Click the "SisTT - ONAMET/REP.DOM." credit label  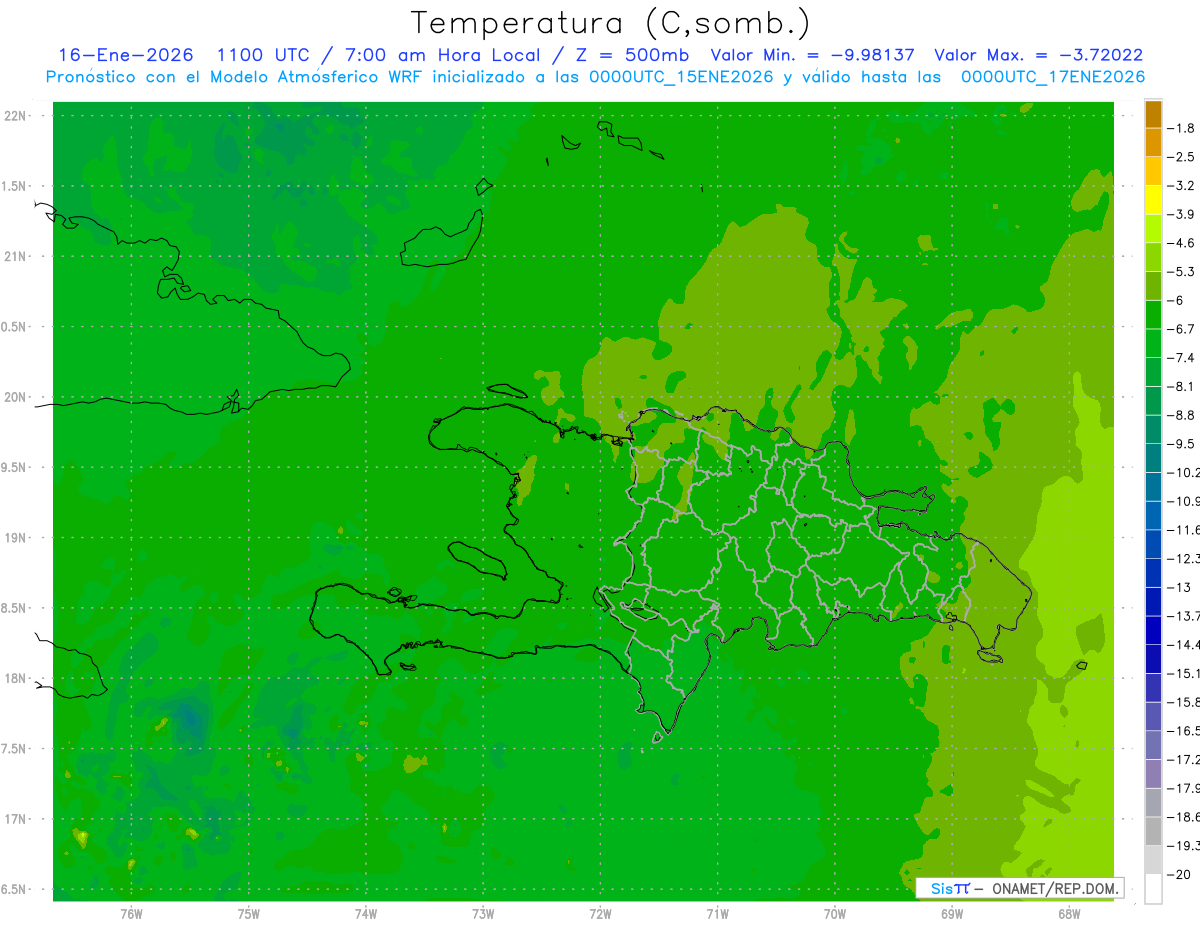pyautogui.click(x=1020, y=888)
